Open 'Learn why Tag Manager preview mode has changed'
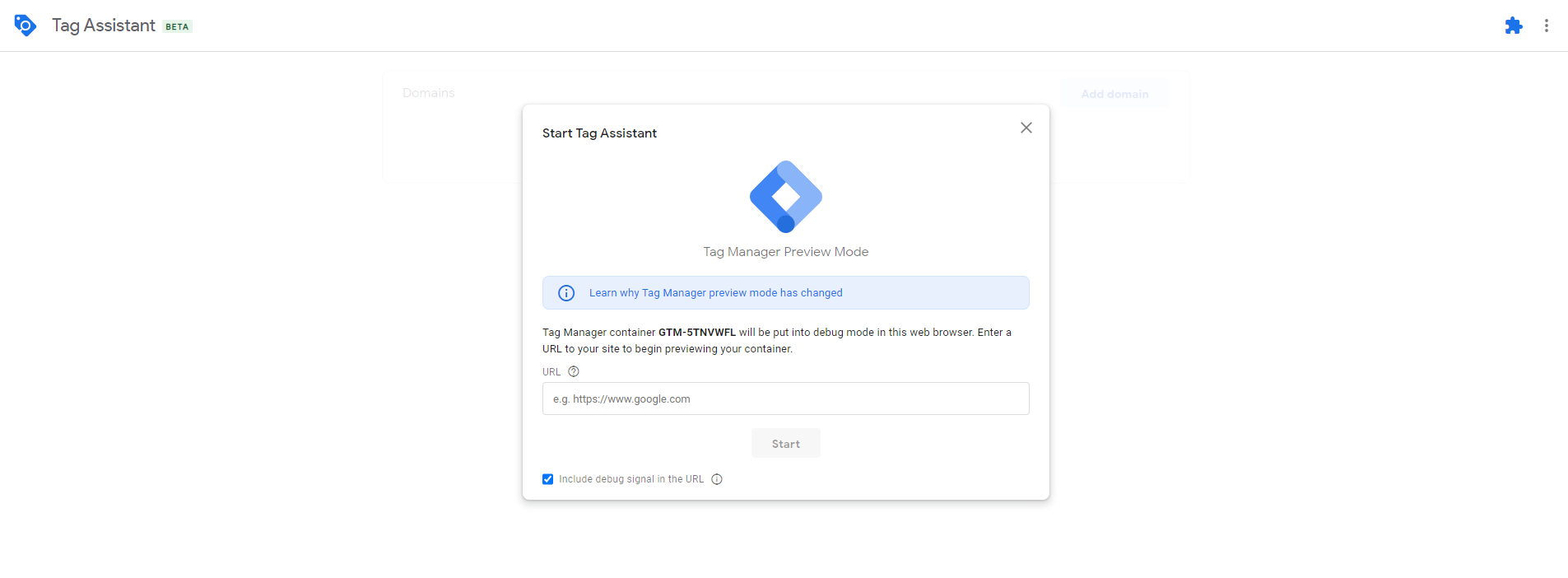 [x=715, y=293]
